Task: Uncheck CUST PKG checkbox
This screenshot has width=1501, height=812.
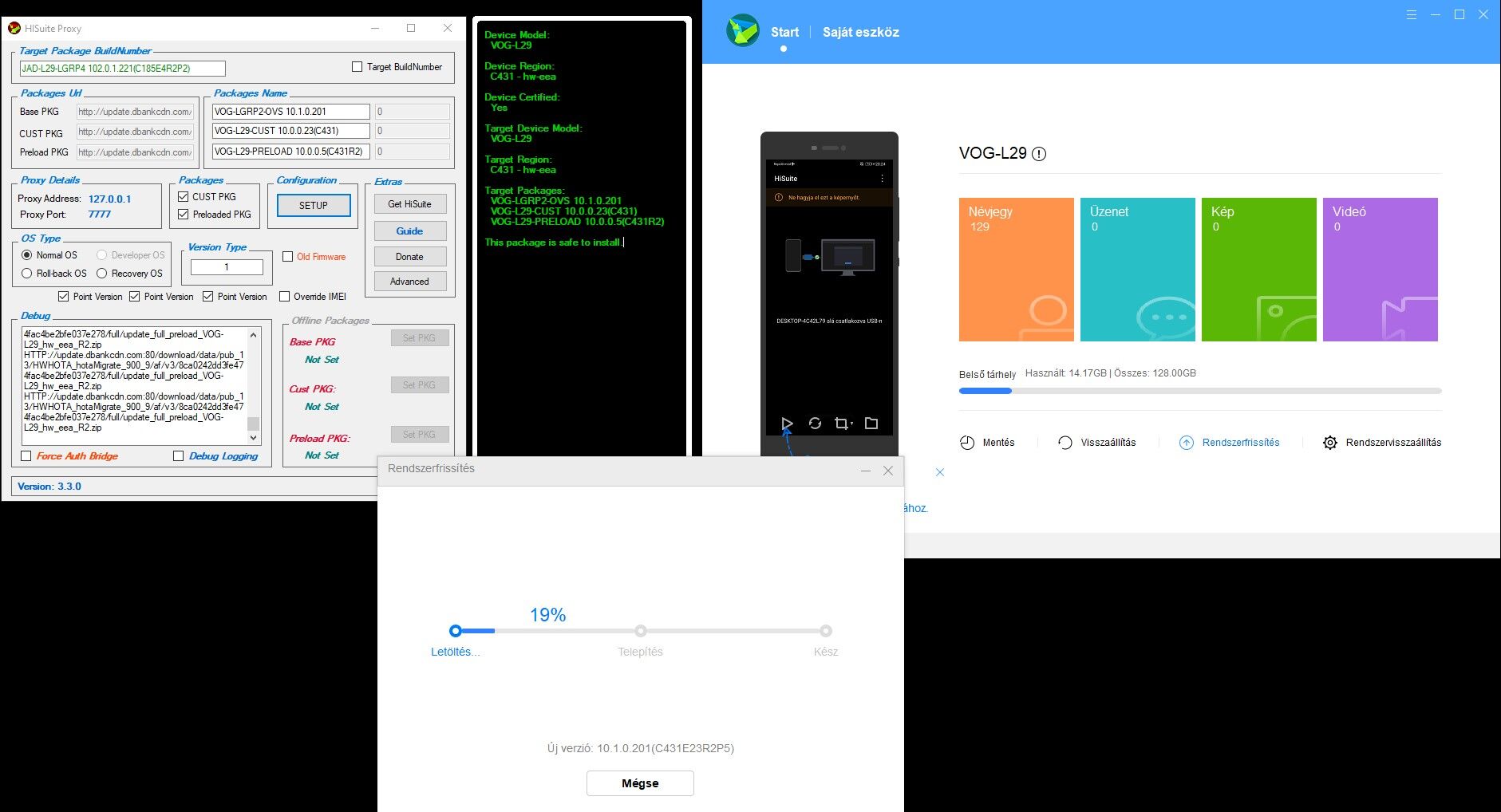Action: pyautogui.click(x=184, y=196)
